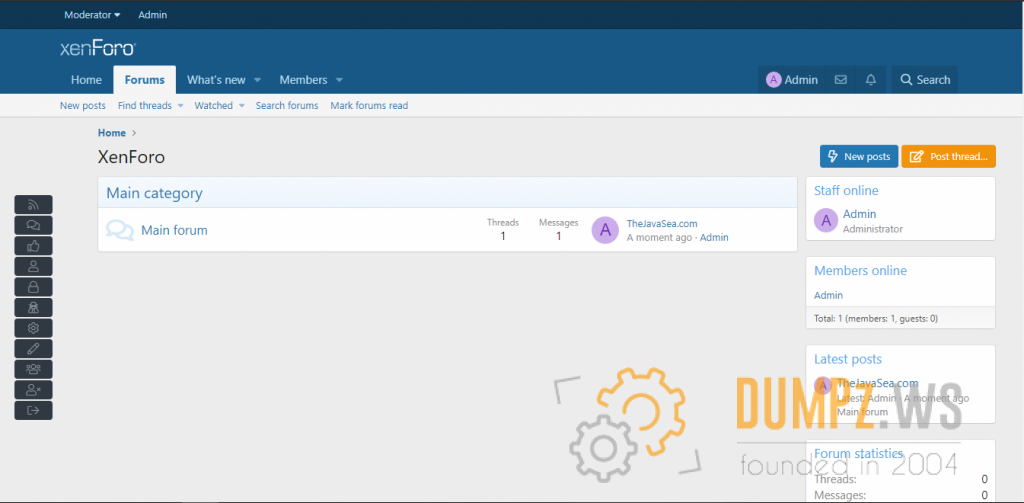
Task: Click Mark forums read link
Action: (x=369, y=106)
